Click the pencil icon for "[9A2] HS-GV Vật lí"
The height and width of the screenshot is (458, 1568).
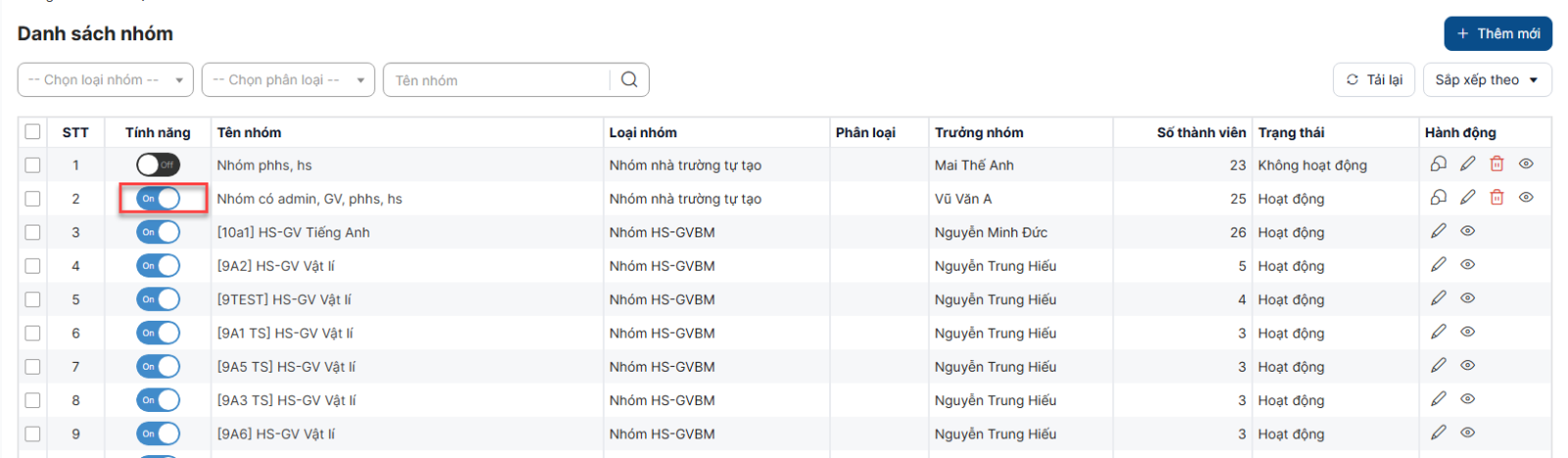pos(1438,265)
